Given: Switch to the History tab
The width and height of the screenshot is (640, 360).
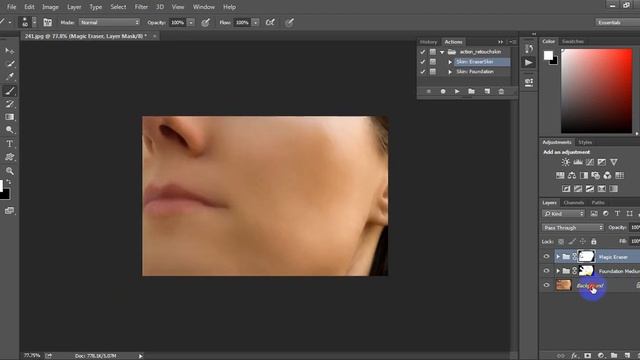Looking at the screenshot, I should point(428,42).
